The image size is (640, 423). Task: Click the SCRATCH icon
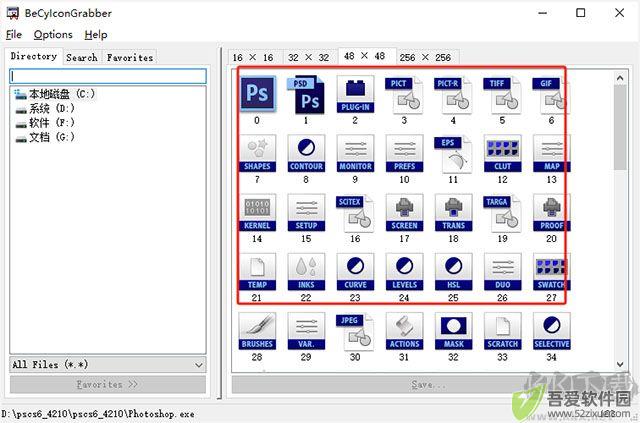point(502,331)
